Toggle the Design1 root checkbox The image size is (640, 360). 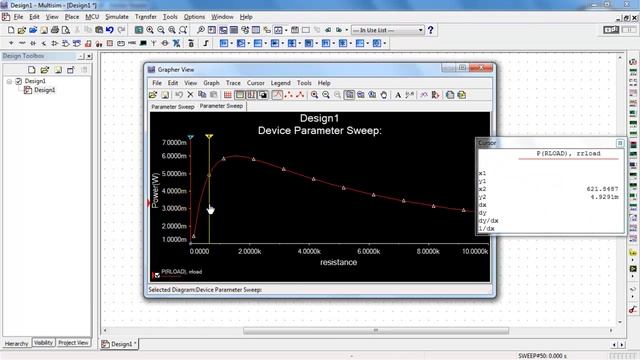pos(18,81)
